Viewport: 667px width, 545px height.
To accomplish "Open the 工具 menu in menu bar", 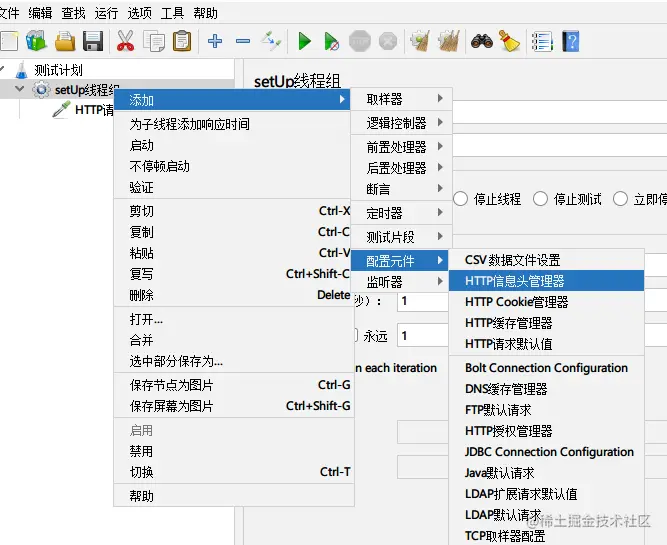I will [172, 13].
